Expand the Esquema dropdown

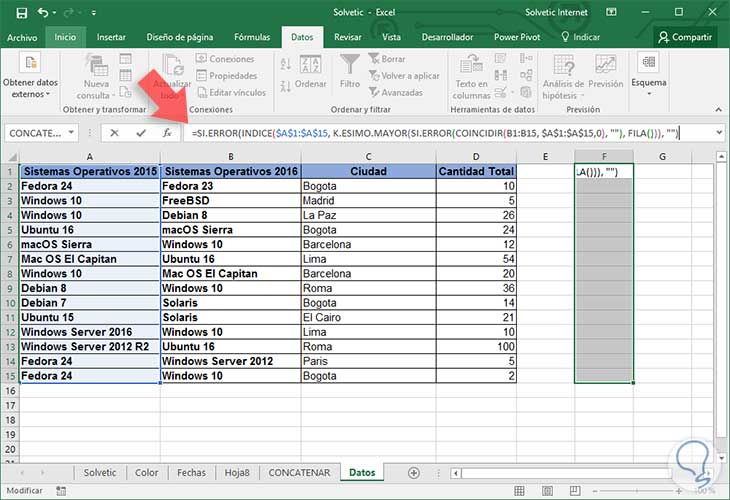(x=649, y=74)
